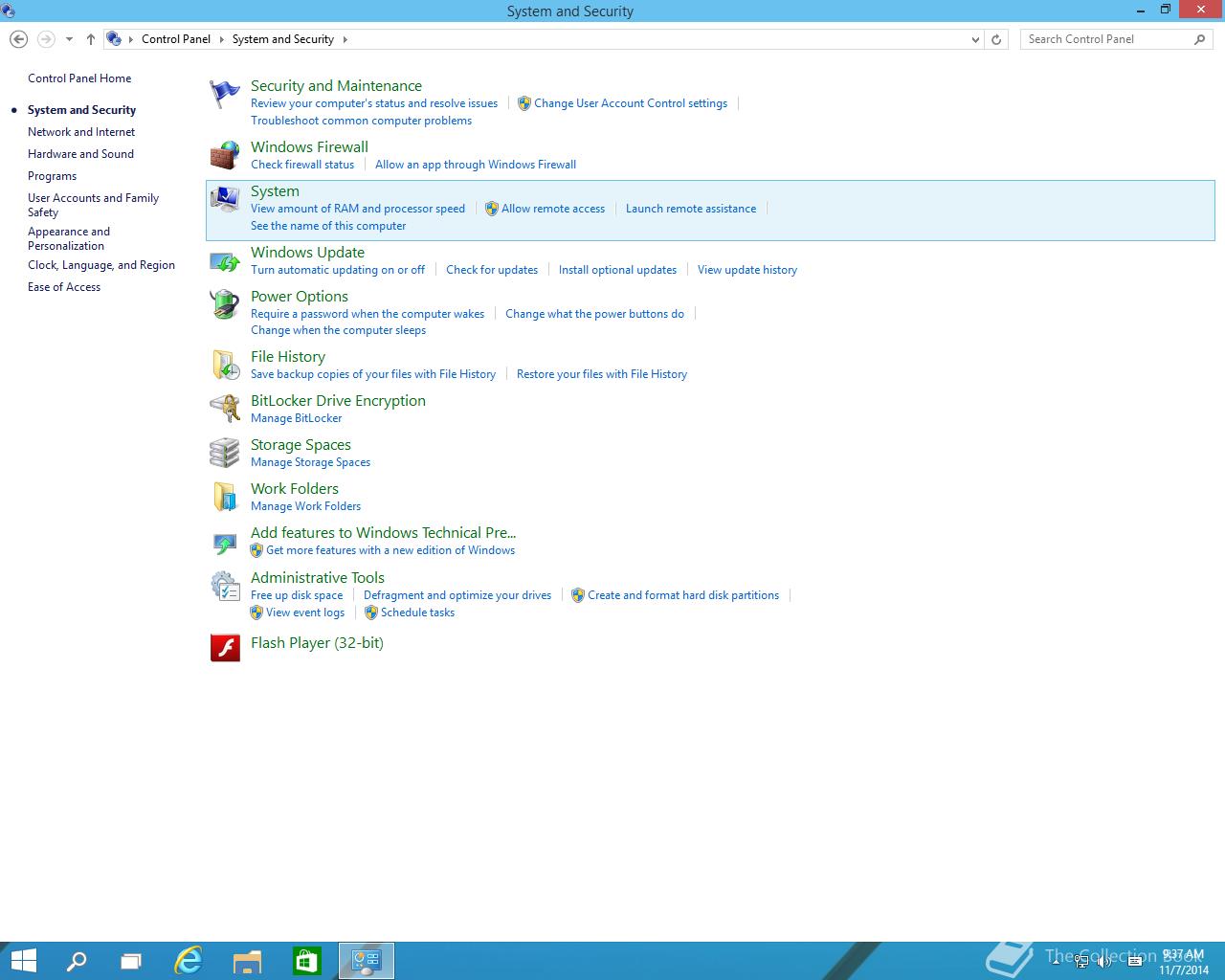Screen dimensions: 1225x980
Task: Open Flash Player (32-bit) heading
Action: tap(317, 643)
